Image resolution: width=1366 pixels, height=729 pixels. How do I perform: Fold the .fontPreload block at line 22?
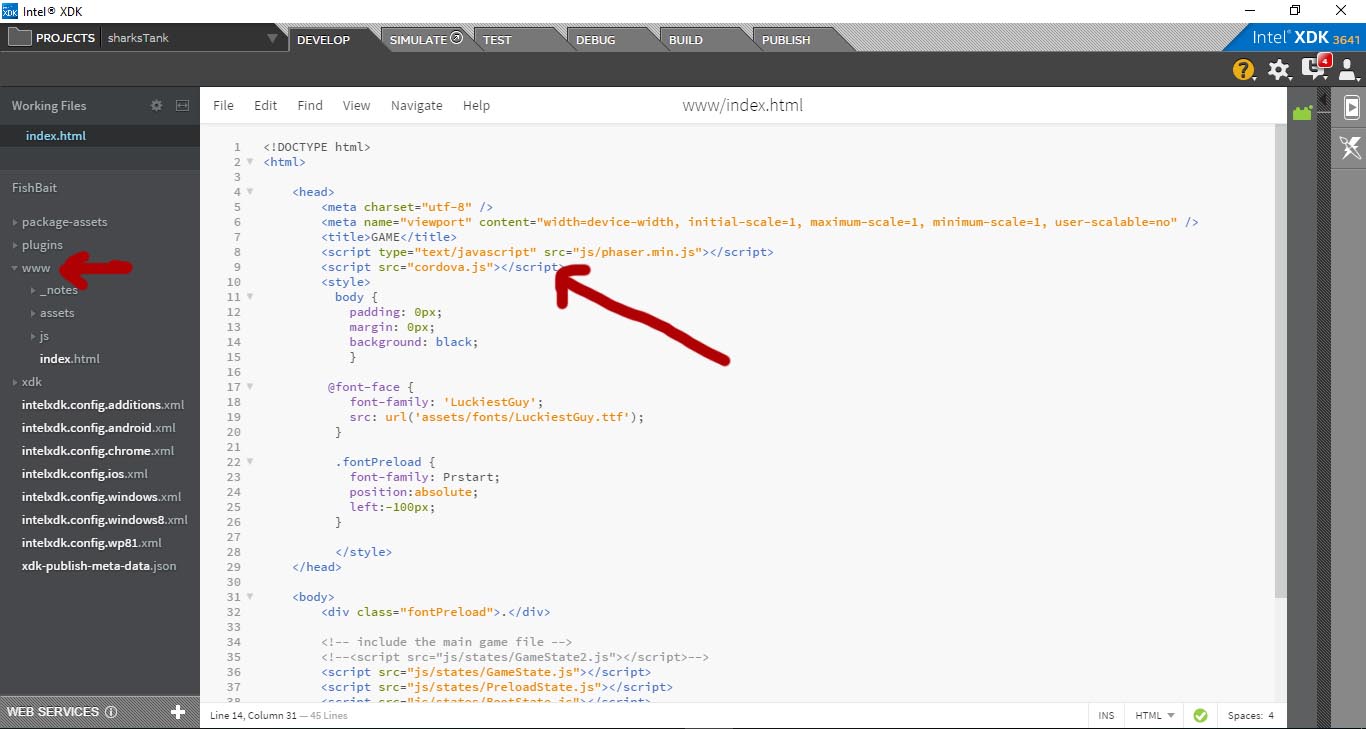[250, 462]
